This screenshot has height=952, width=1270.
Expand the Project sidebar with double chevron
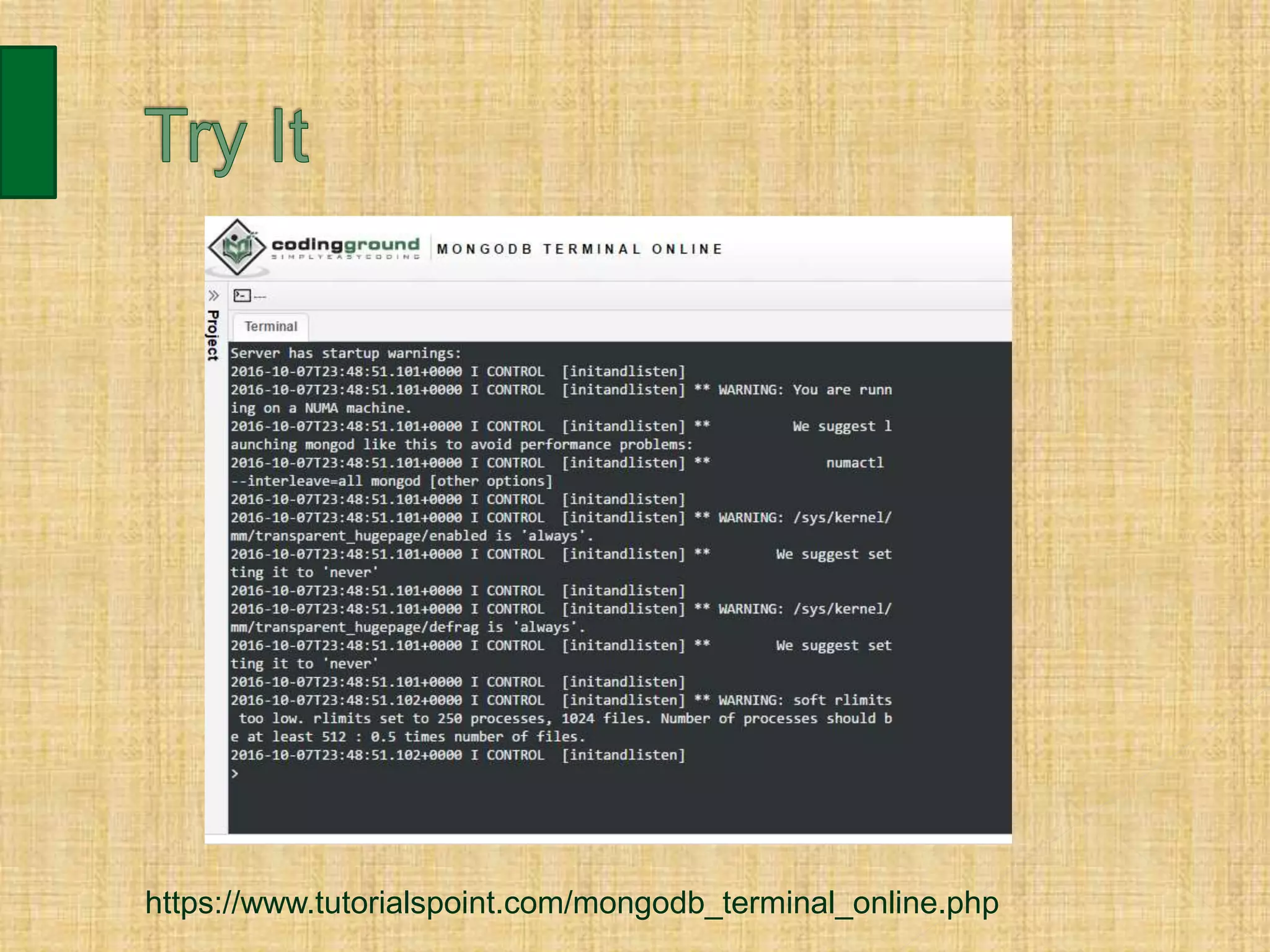pyautogui.click(x=214, y=296)
